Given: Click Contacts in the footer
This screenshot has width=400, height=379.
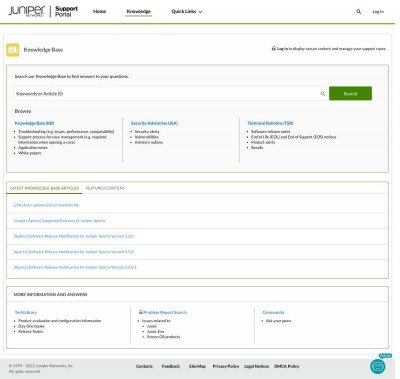Looking at the screenshot, I should pyautogui.click(x=144, y=366).
